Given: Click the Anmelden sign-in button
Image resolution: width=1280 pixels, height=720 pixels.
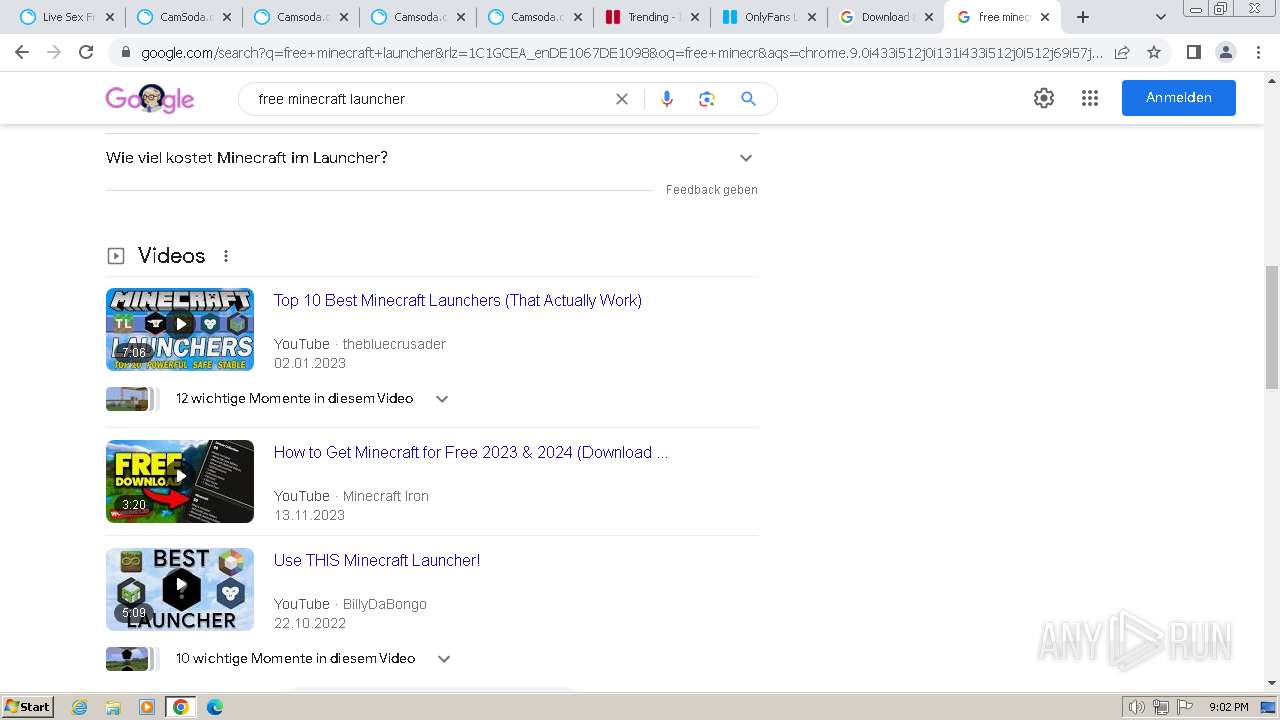Looking at the screenshot, I should tap(1179, 98).
